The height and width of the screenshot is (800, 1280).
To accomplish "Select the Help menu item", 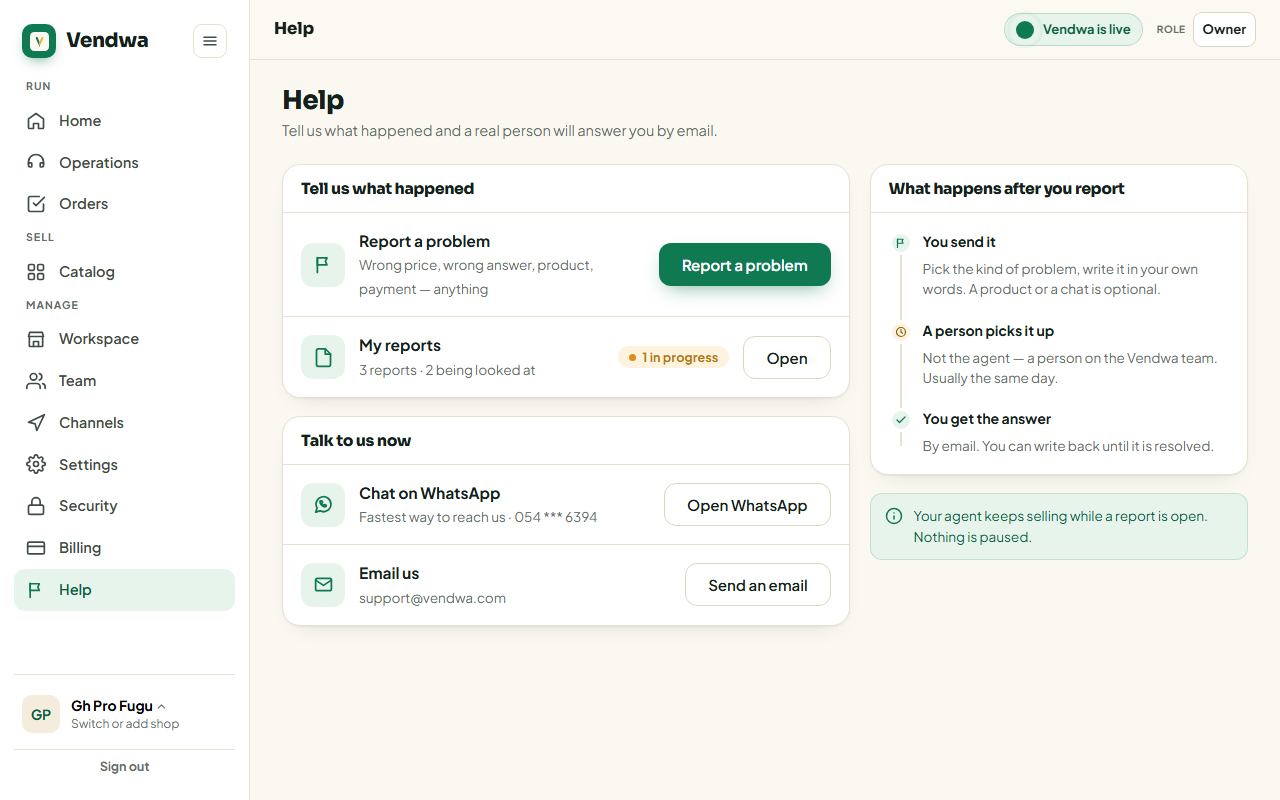I will (x=124, y=590).
